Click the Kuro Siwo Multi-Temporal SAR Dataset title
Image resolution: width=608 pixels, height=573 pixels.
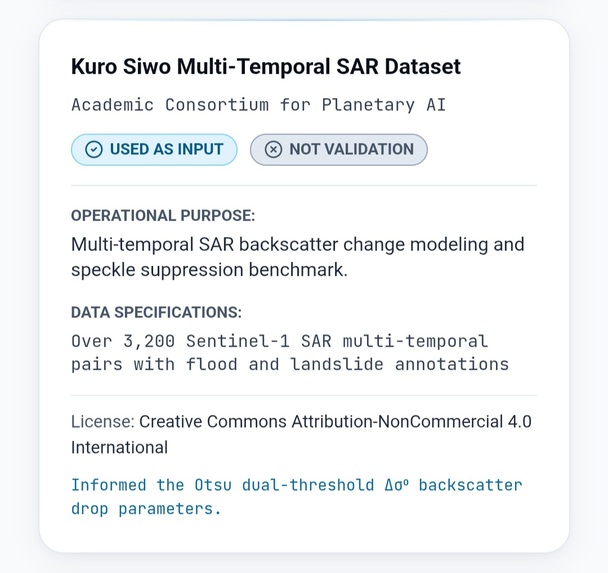266,66
